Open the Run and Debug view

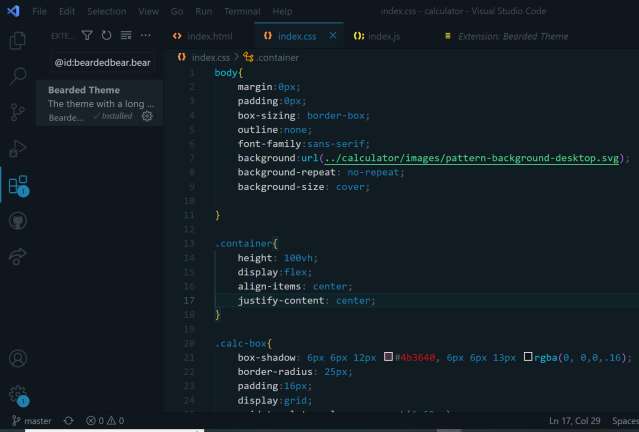click(18, 148)
